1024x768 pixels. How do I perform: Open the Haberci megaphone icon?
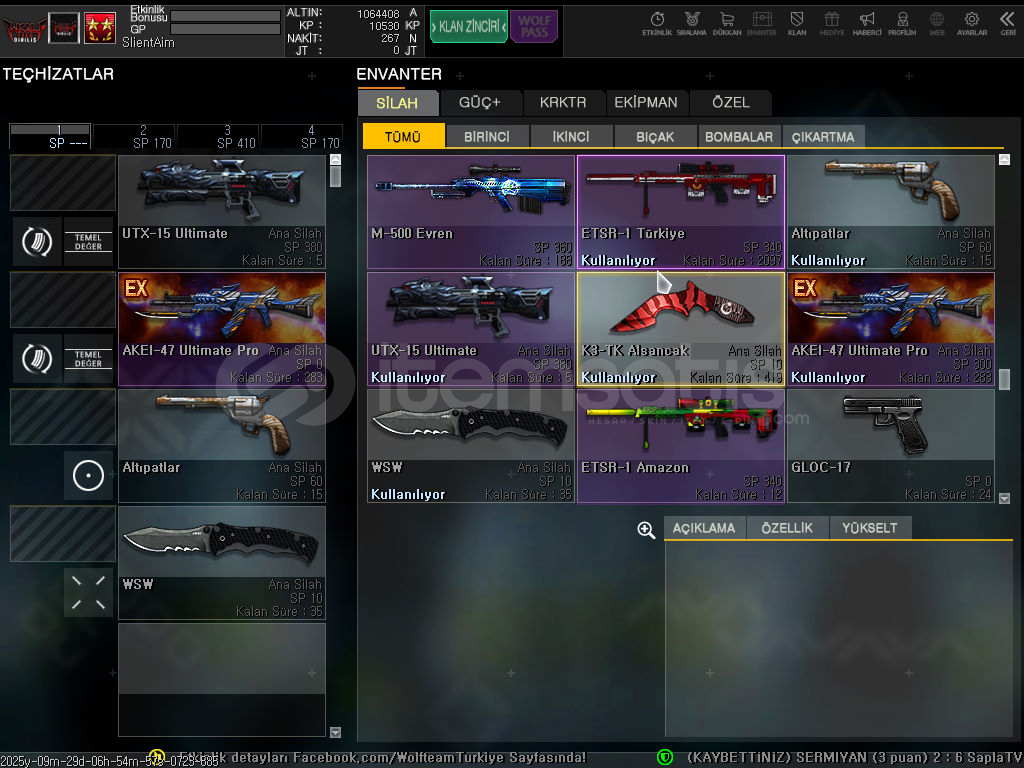(867, 23)
